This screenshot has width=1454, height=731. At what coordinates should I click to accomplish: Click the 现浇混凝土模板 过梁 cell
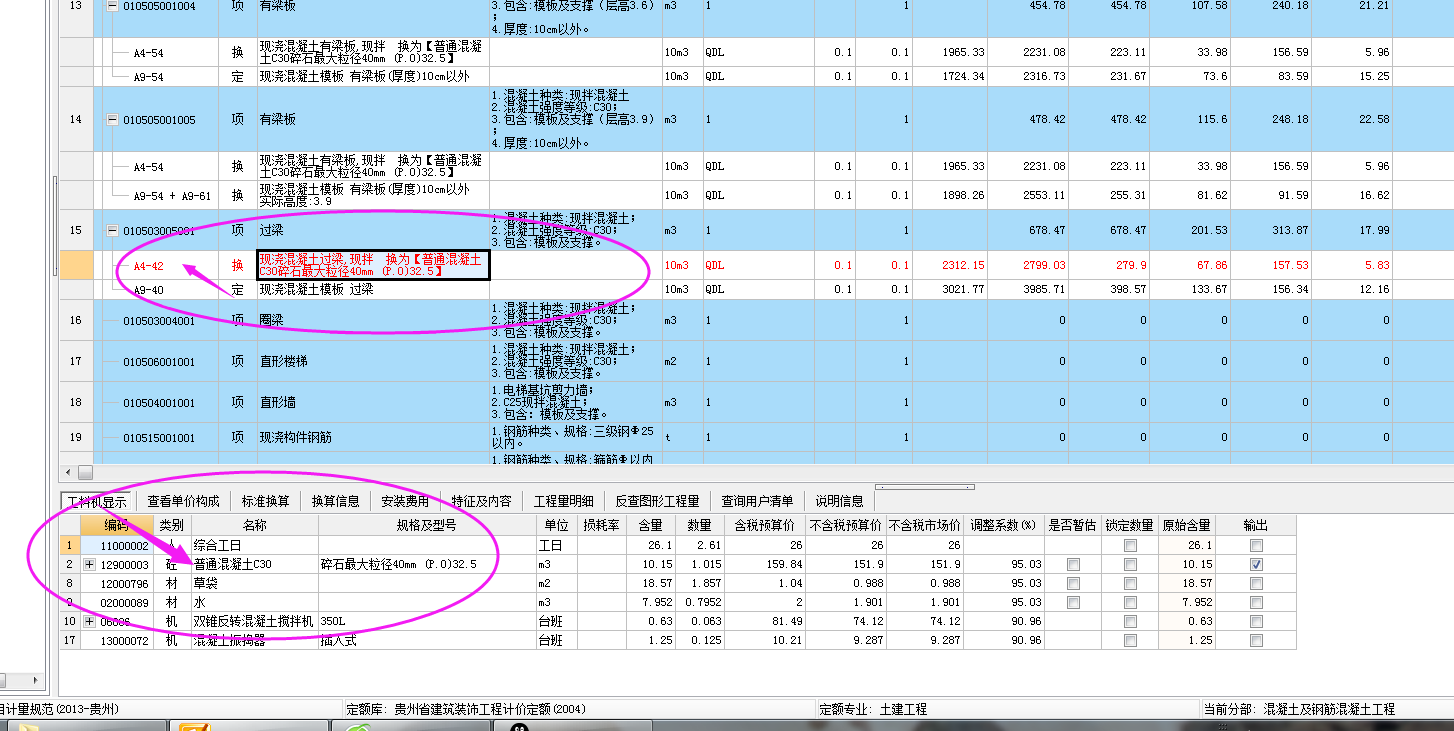372,289
